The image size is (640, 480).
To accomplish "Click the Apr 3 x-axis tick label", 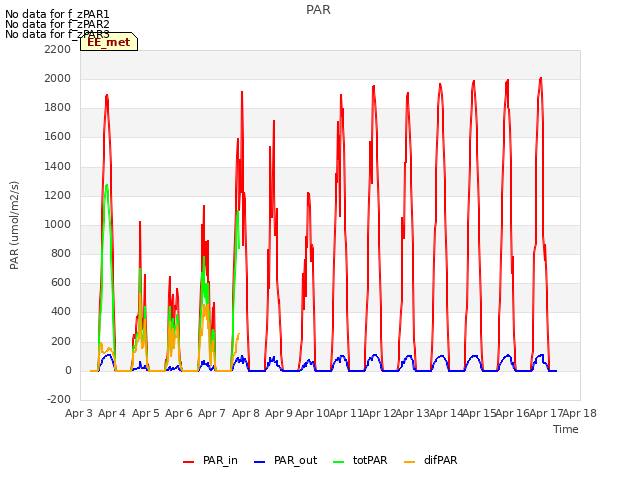I will [79, 413].
